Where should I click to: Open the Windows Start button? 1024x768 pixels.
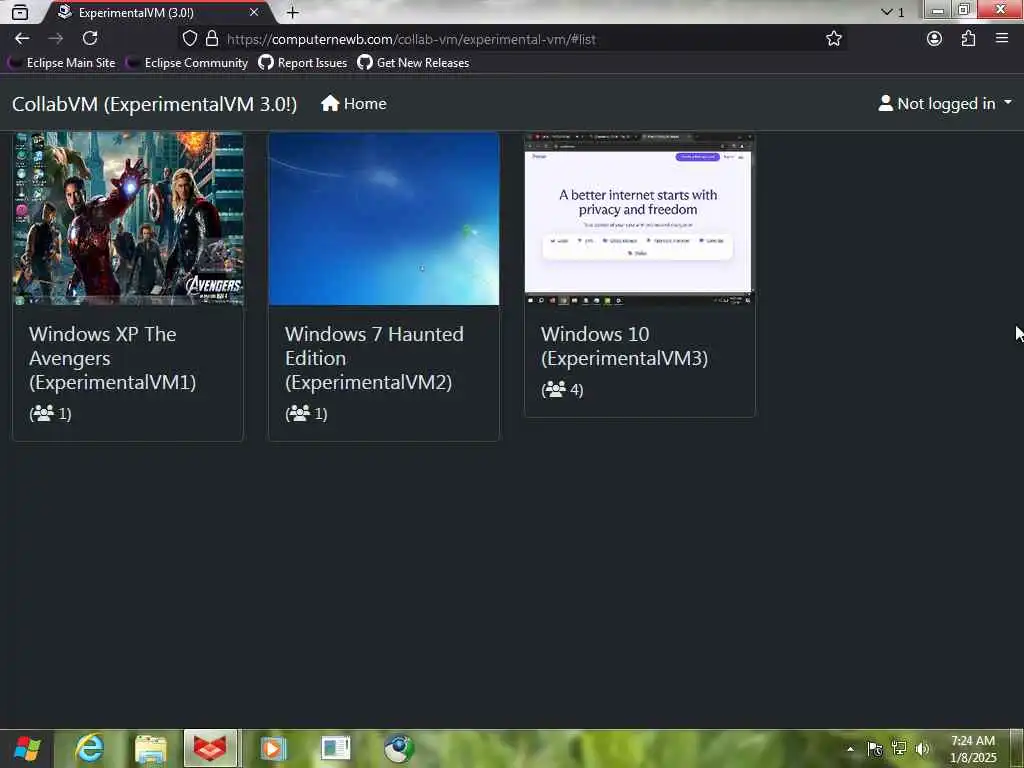tap(27, 748)
